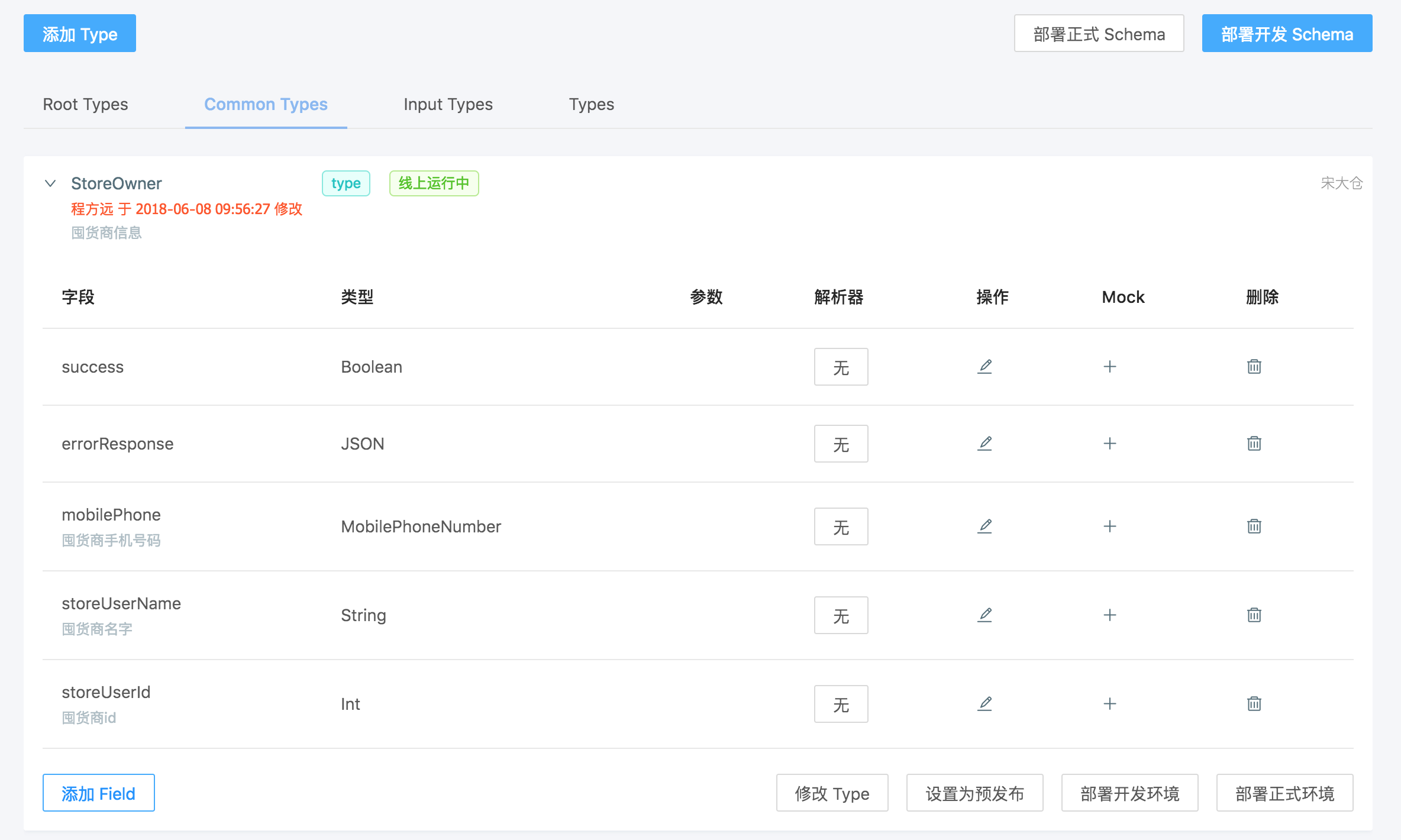Click edit pencil for errorResponse field
The height and width of the screenshot is (840, 1401).
tap(984, 444)
